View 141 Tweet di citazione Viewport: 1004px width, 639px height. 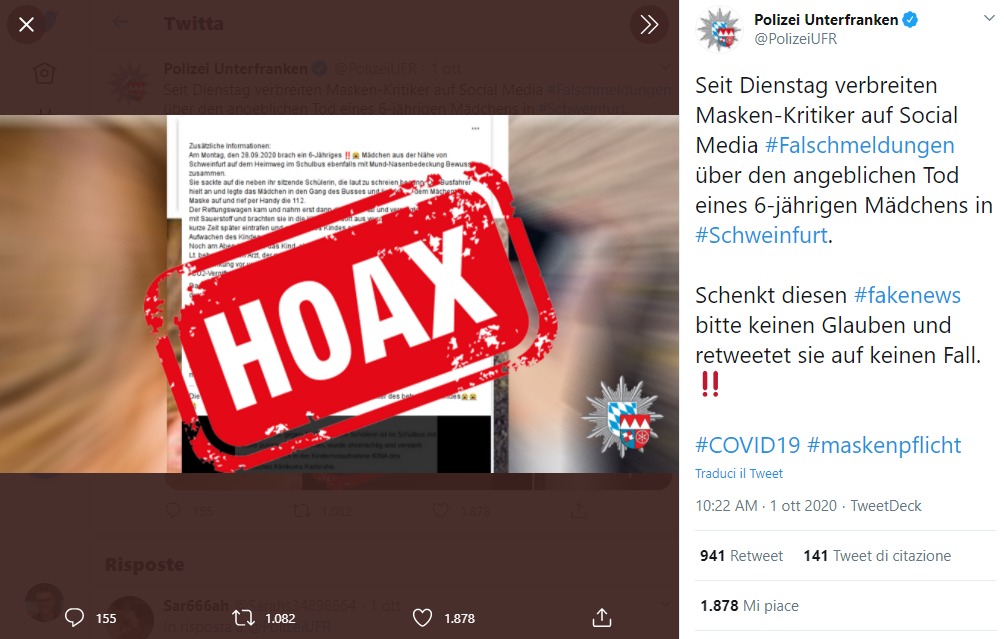877,556
